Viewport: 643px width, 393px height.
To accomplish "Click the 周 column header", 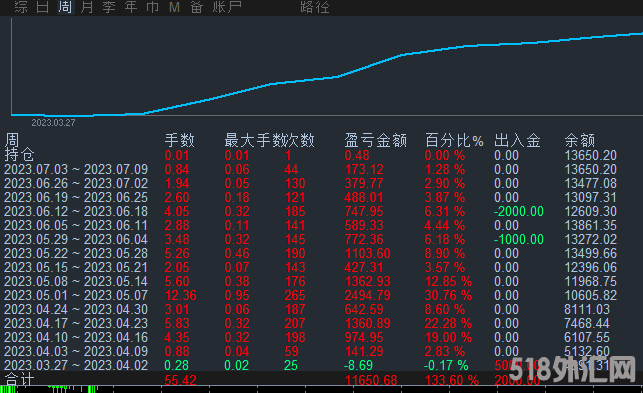I will (x=12, y=140).
